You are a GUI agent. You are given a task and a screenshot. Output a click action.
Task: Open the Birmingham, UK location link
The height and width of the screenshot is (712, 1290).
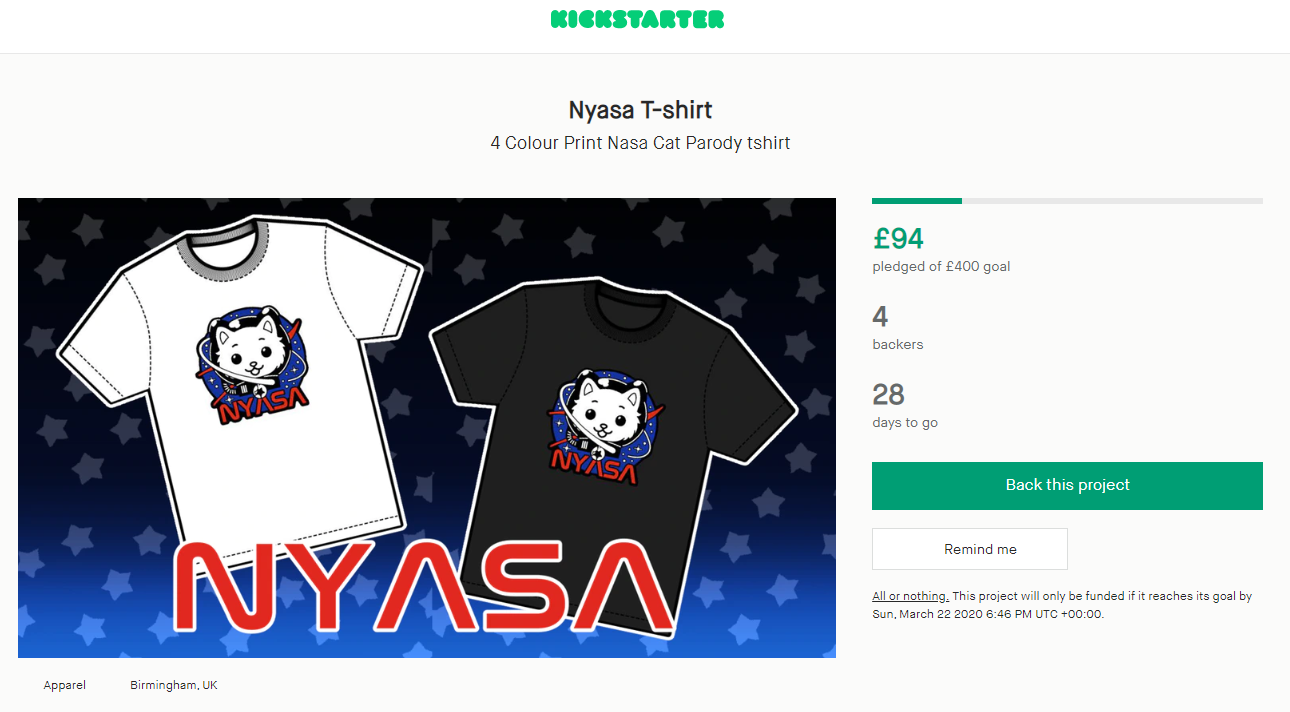tap(174, 685)
